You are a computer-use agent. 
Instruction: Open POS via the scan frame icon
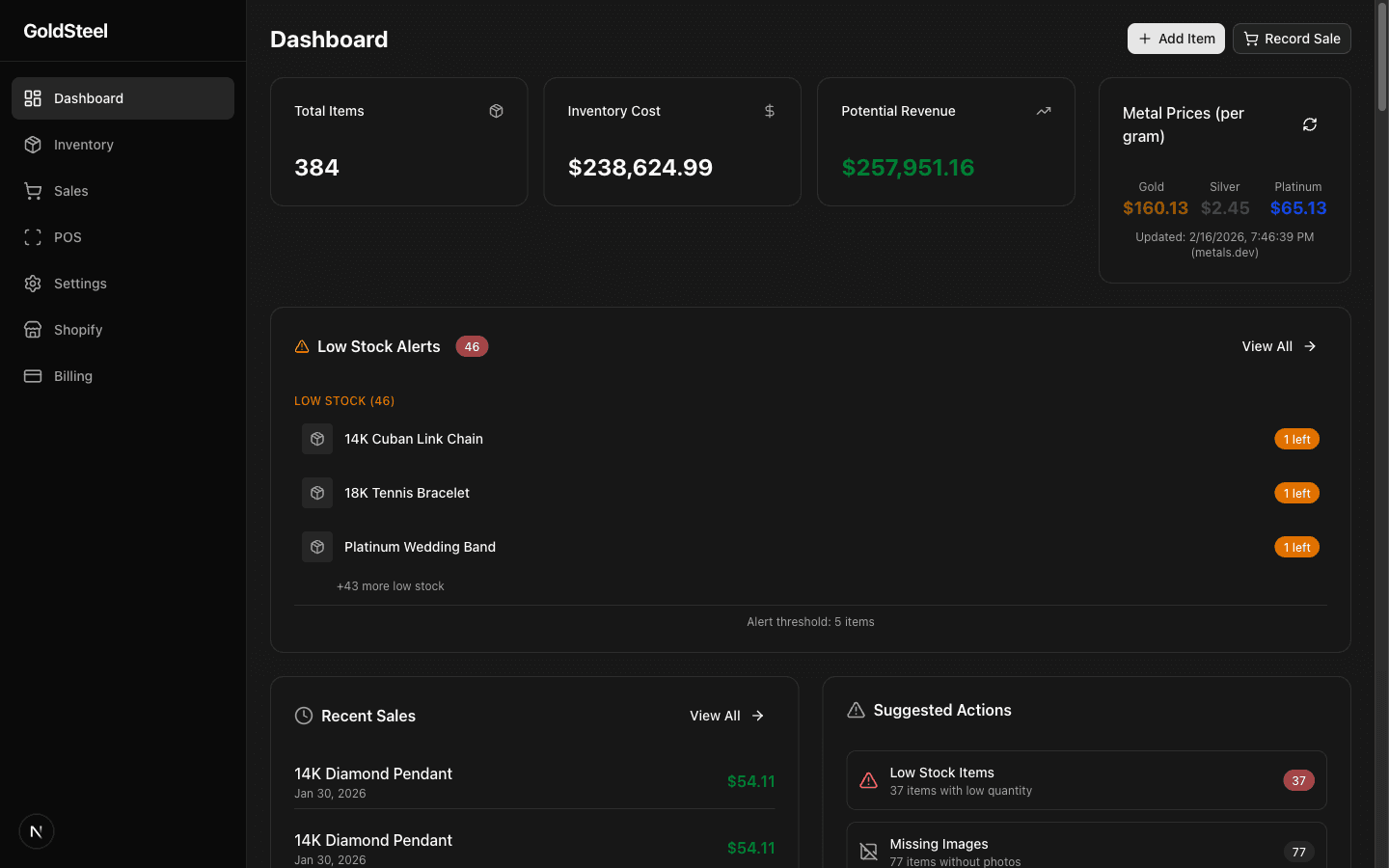(33, 237)
